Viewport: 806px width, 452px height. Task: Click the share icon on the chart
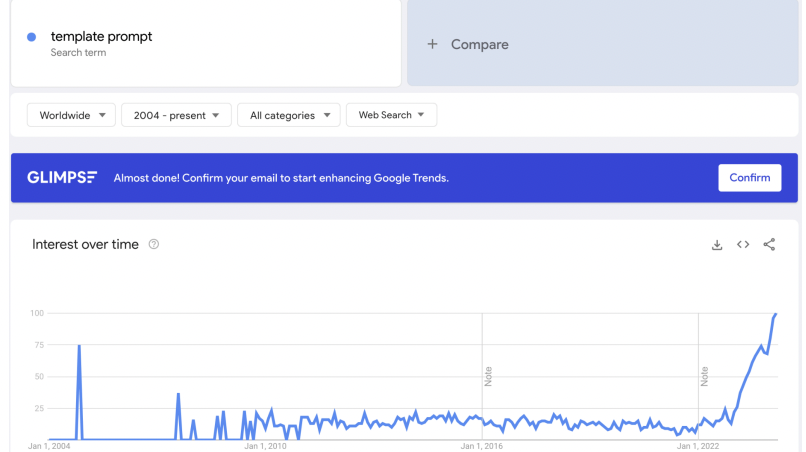click(x=769, y=245)
